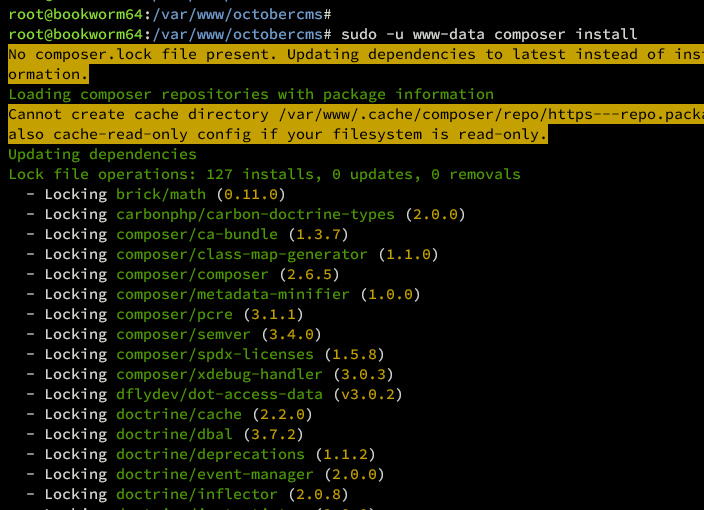704x510 pixels.
Task: Click the 'Updating dependencies' line
Action: click(x=102, y=154)
